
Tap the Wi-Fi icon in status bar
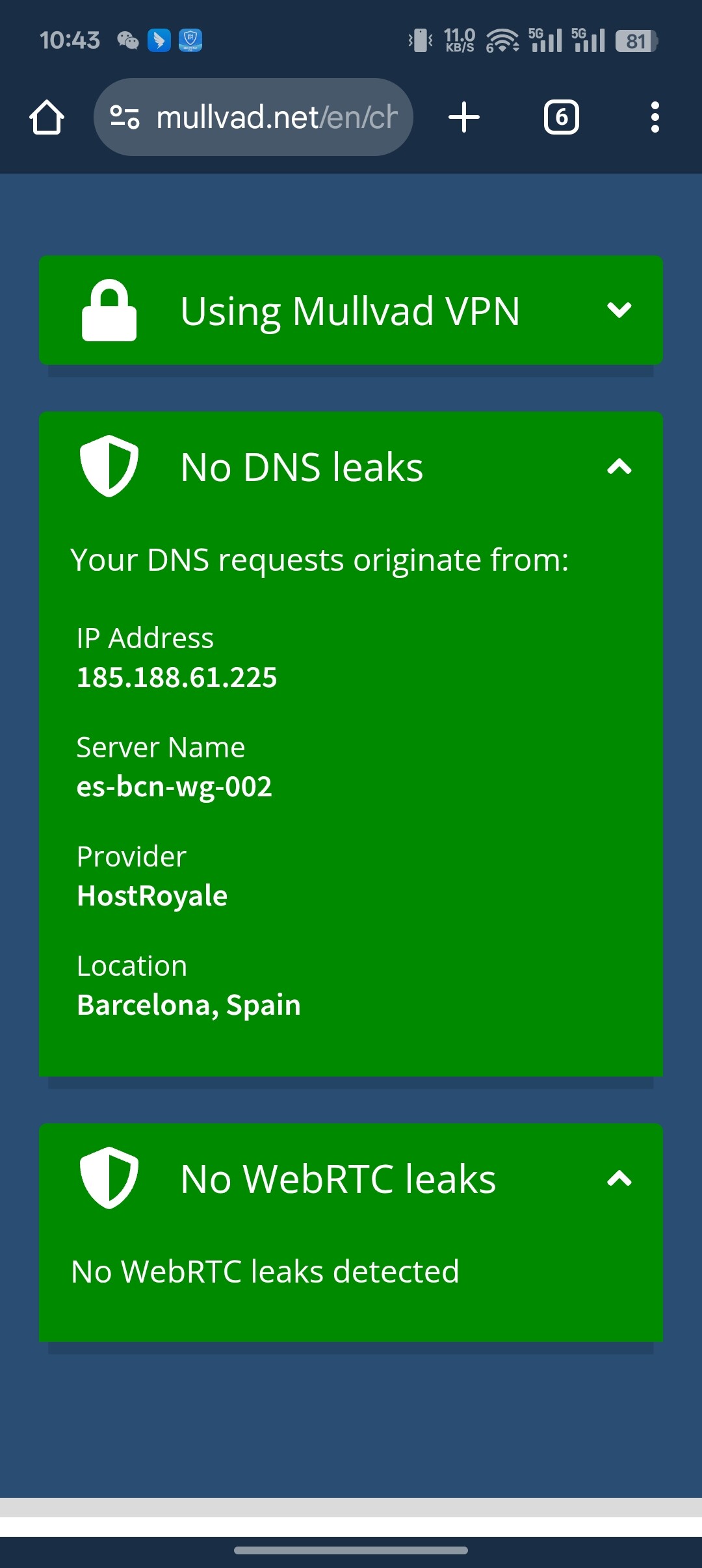502,41
